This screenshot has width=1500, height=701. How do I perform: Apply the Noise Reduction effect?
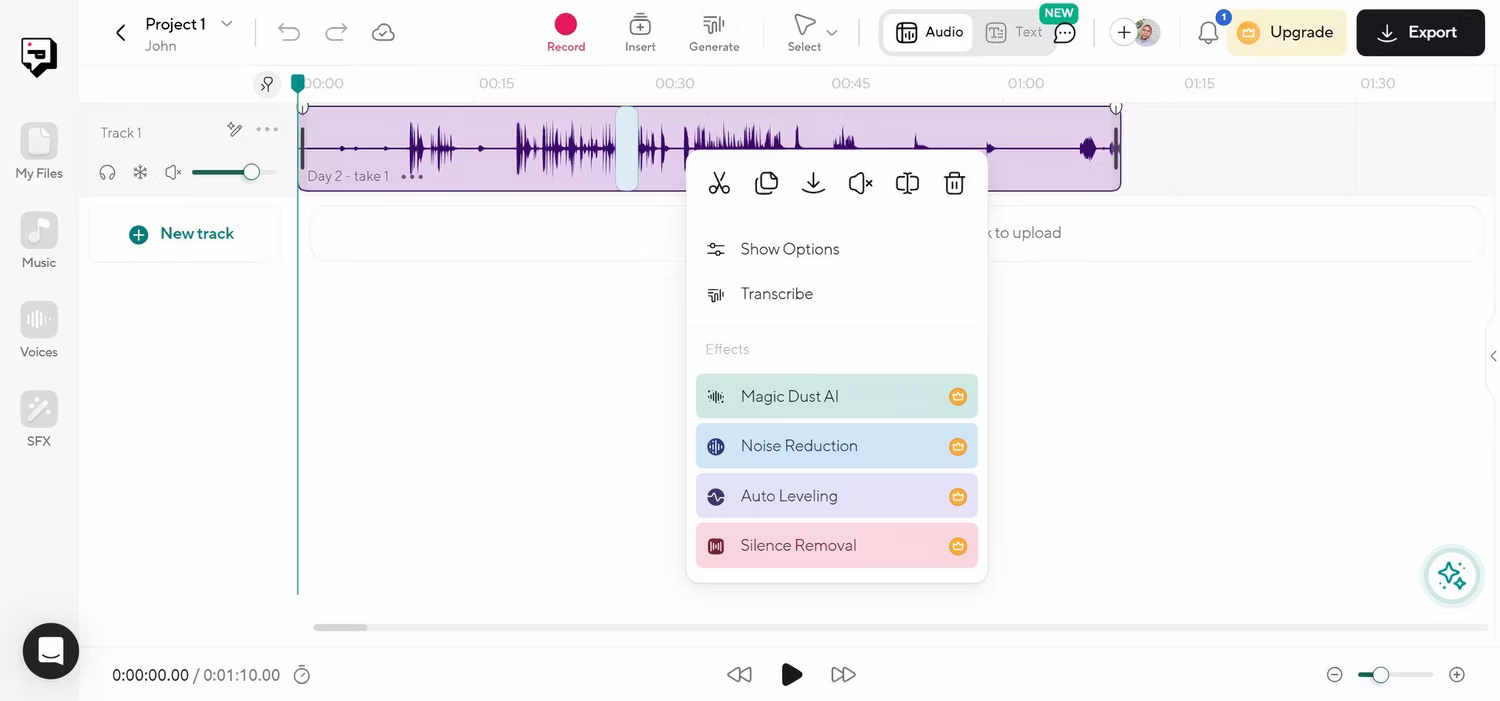[798, 445]
